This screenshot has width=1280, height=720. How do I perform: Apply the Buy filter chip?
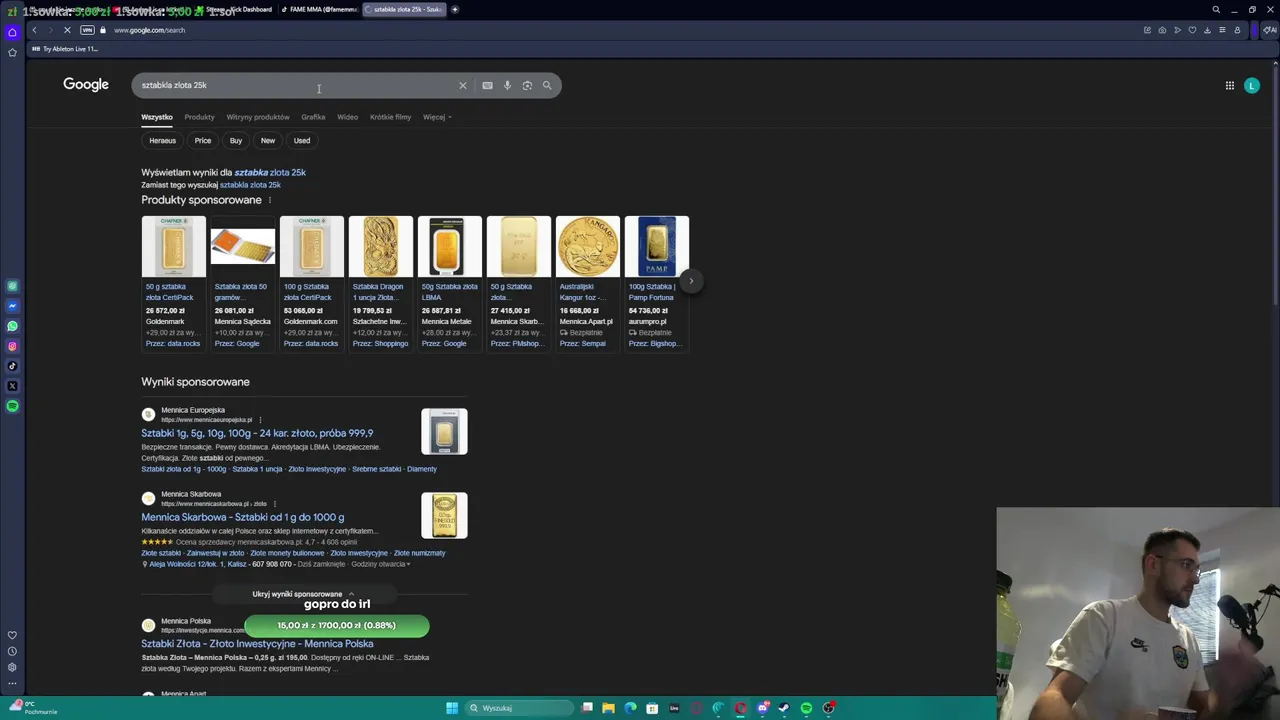(x=236, y=141)
